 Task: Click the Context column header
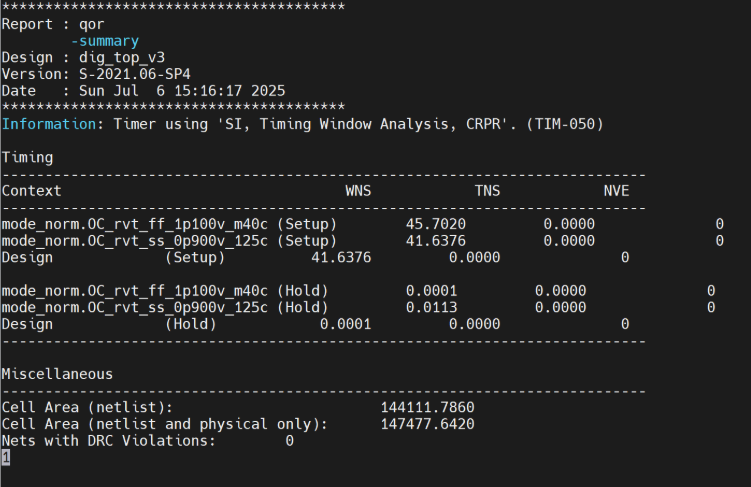point(32,191)
